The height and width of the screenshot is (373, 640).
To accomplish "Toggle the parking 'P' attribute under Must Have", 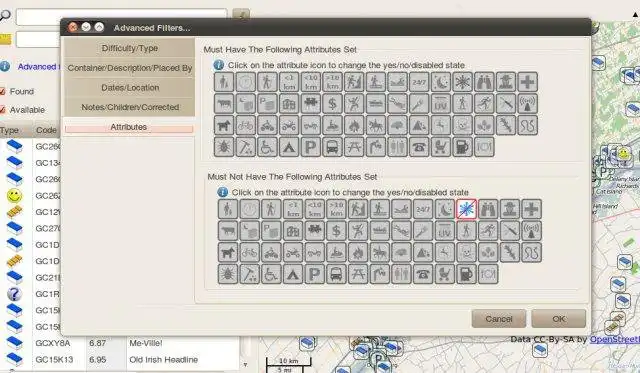I will 311,147.
